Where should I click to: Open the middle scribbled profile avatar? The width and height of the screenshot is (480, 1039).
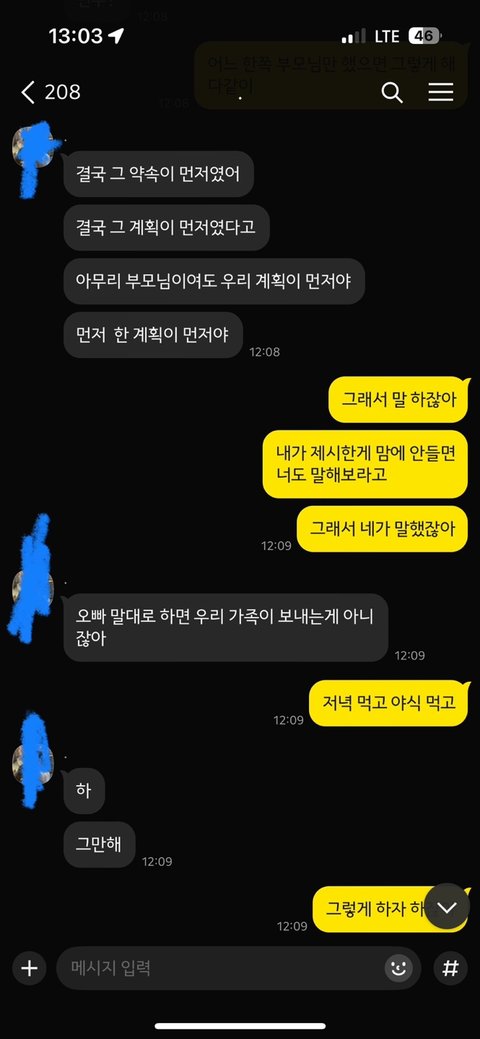pyautogui.click(x=32, y=580)
